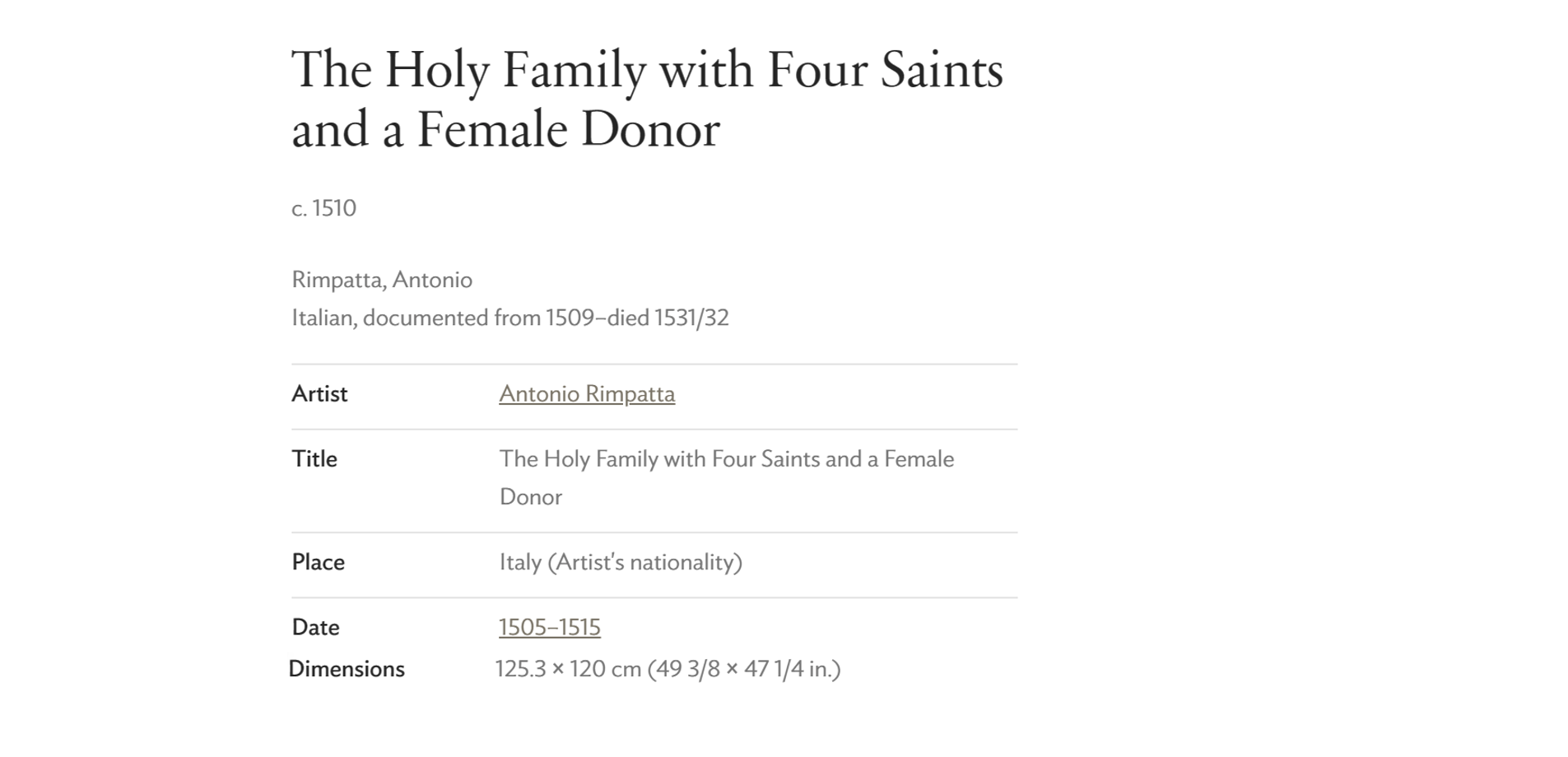Open the Antonio Rimpatta artist link
1568x757 pixels.
tap(587, 394)
